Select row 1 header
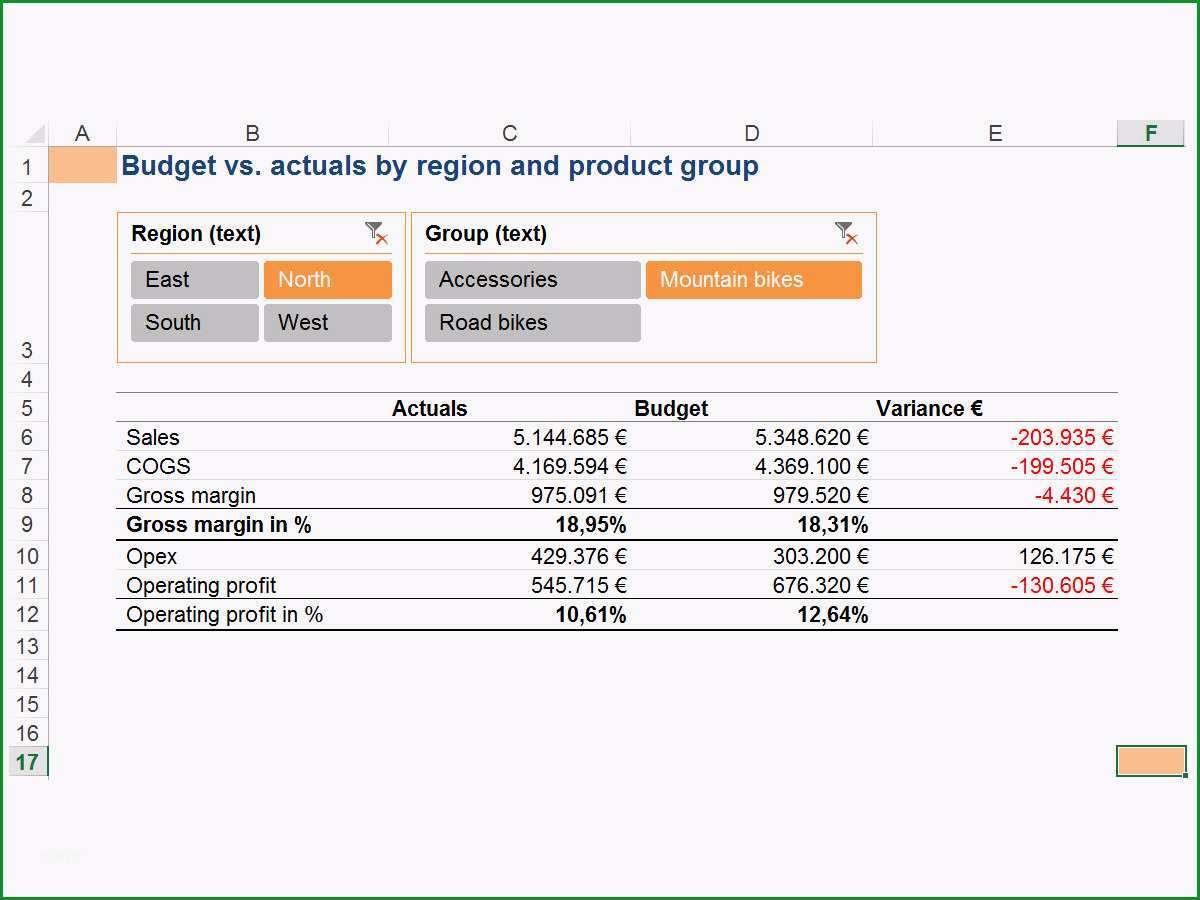 coord(26,167)
